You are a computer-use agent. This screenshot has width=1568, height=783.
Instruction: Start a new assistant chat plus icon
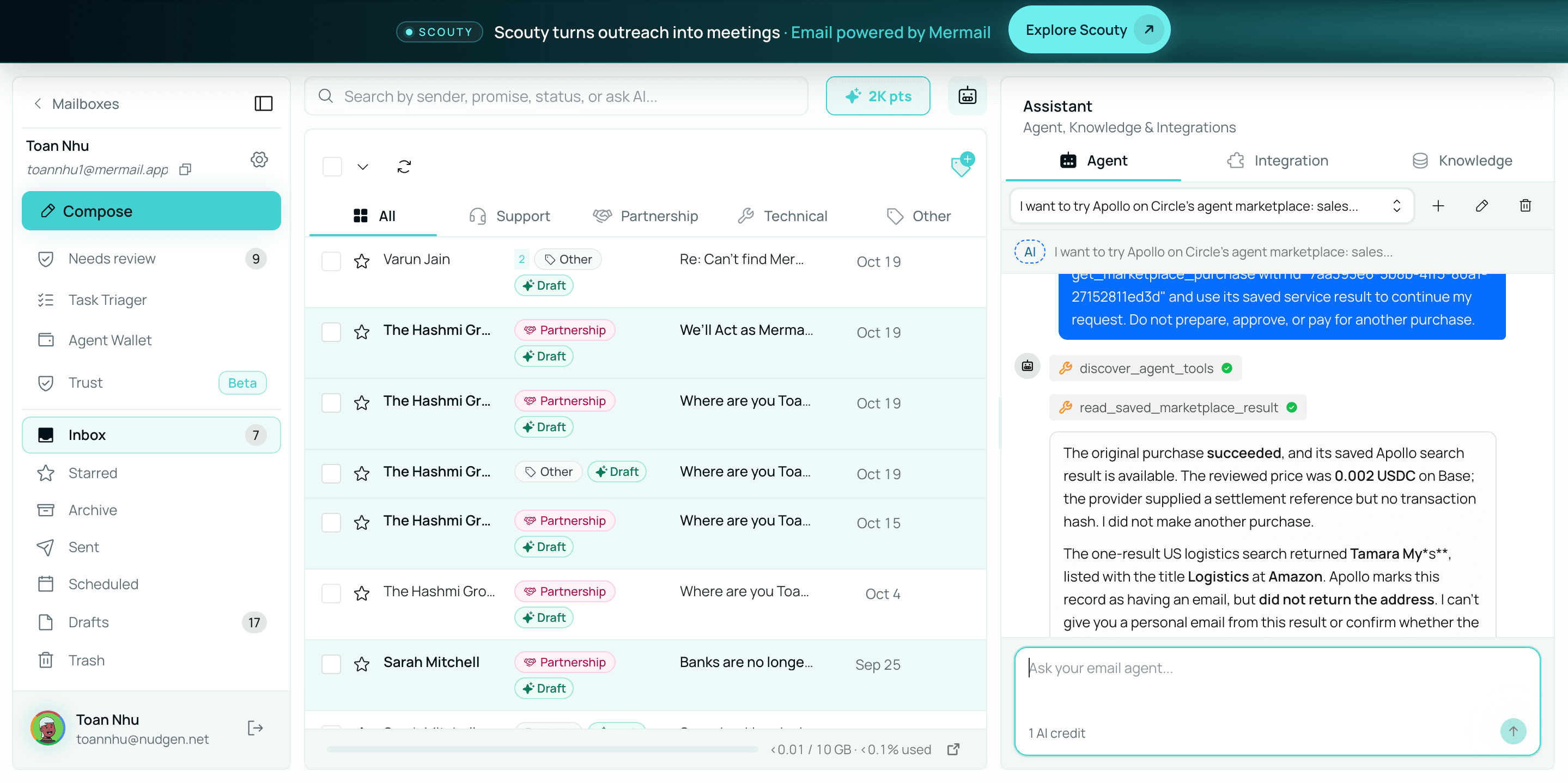tap(1438, 206)
